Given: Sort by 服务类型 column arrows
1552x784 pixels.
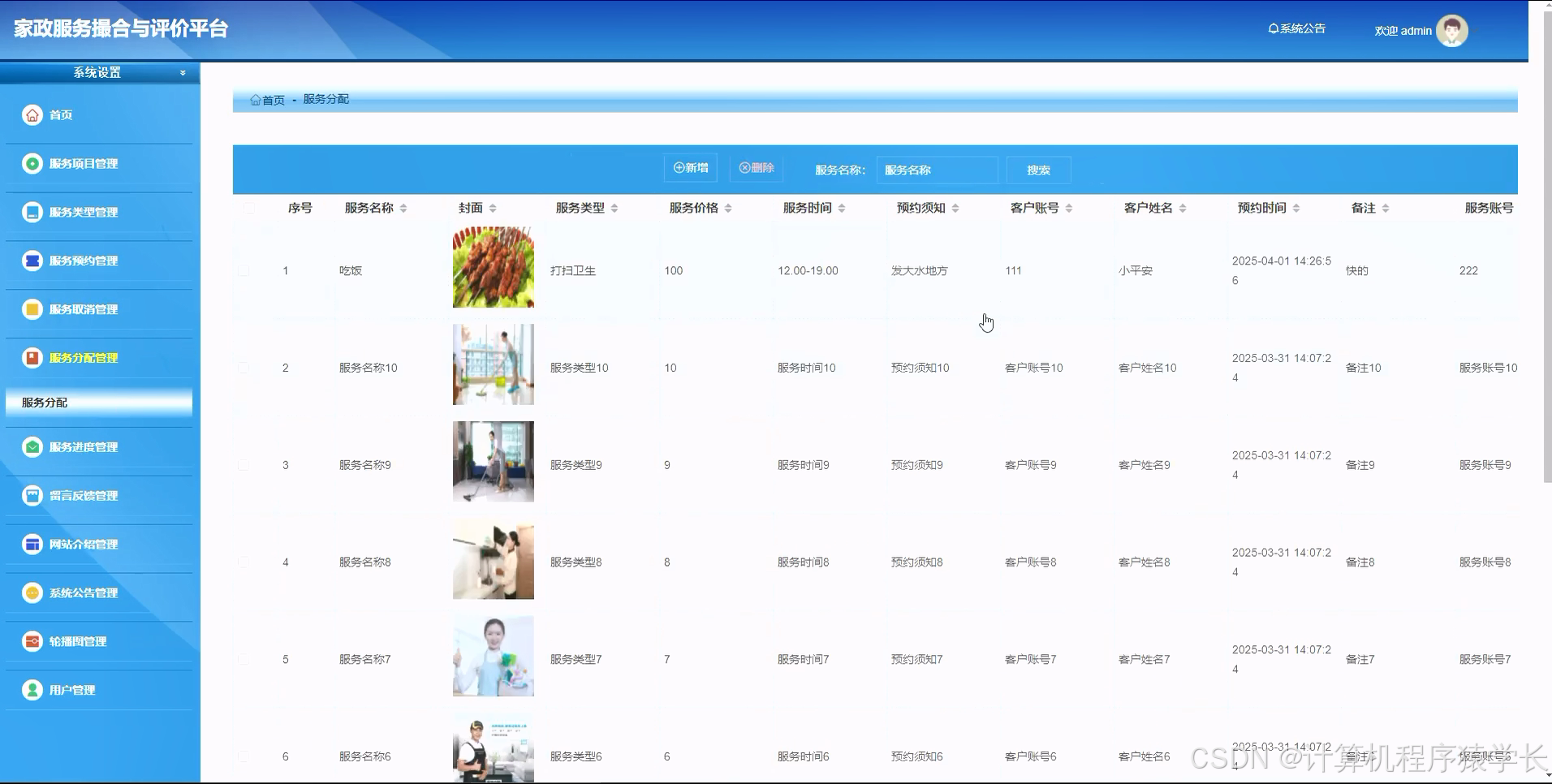Looking at the screenshot, I should [x=614, y=209].
